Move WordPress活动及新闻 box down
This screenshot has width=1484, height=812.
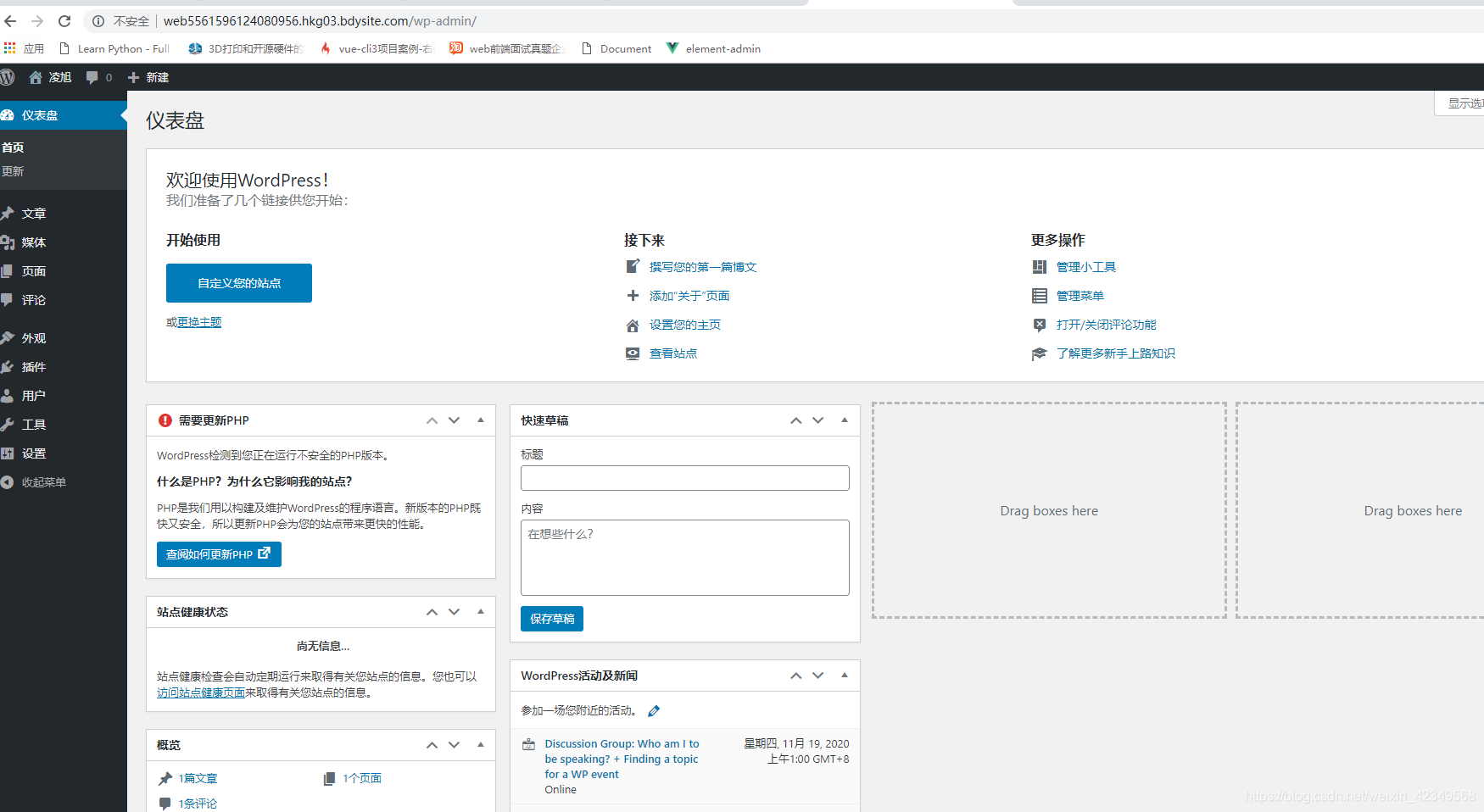(818, 676)
